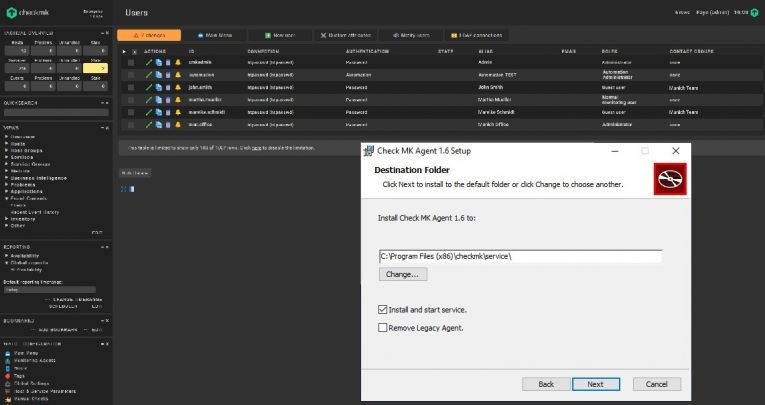Delete the monika.schmidt user
The width and height of the screenshot is (765, 405).
pos(168,112)
